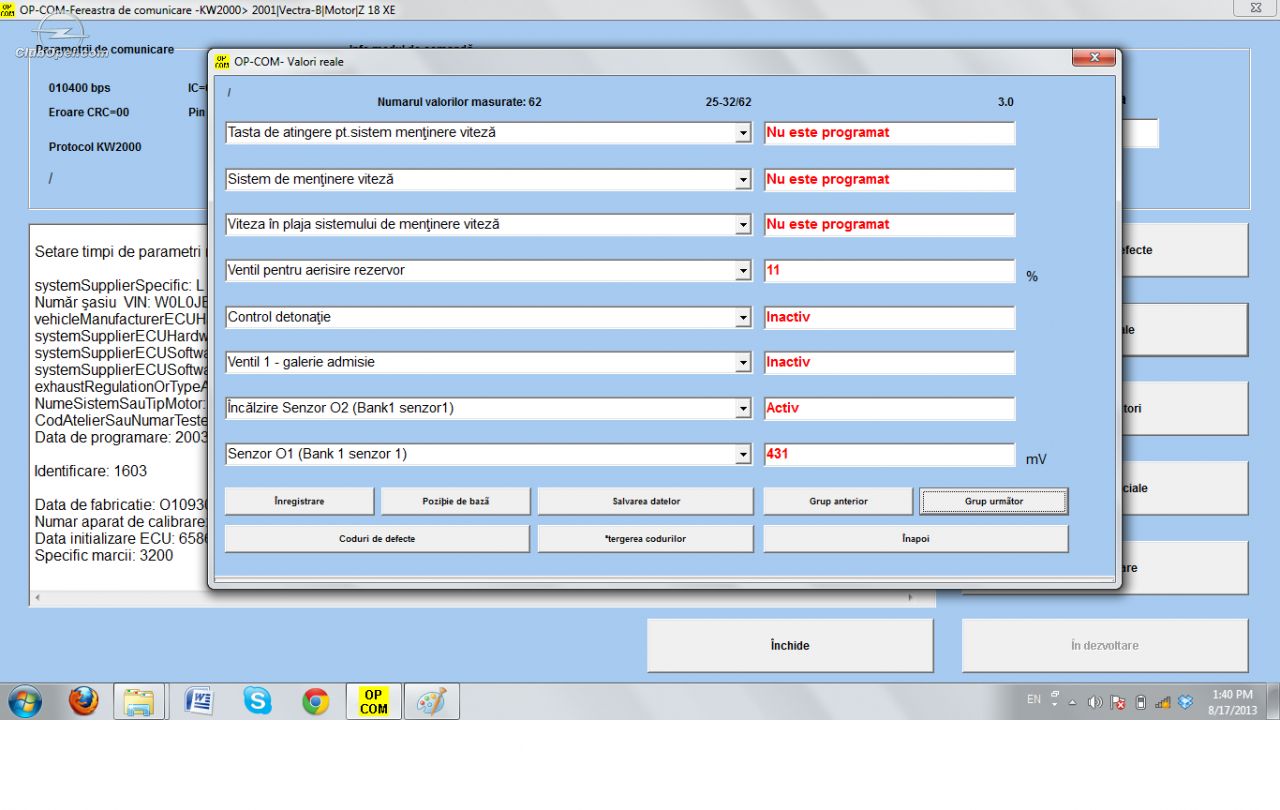Open Windows Explorer taskbar icon
Image resolution: width=1280 pixels, height=810 pixels.
[x=139, y=702]
